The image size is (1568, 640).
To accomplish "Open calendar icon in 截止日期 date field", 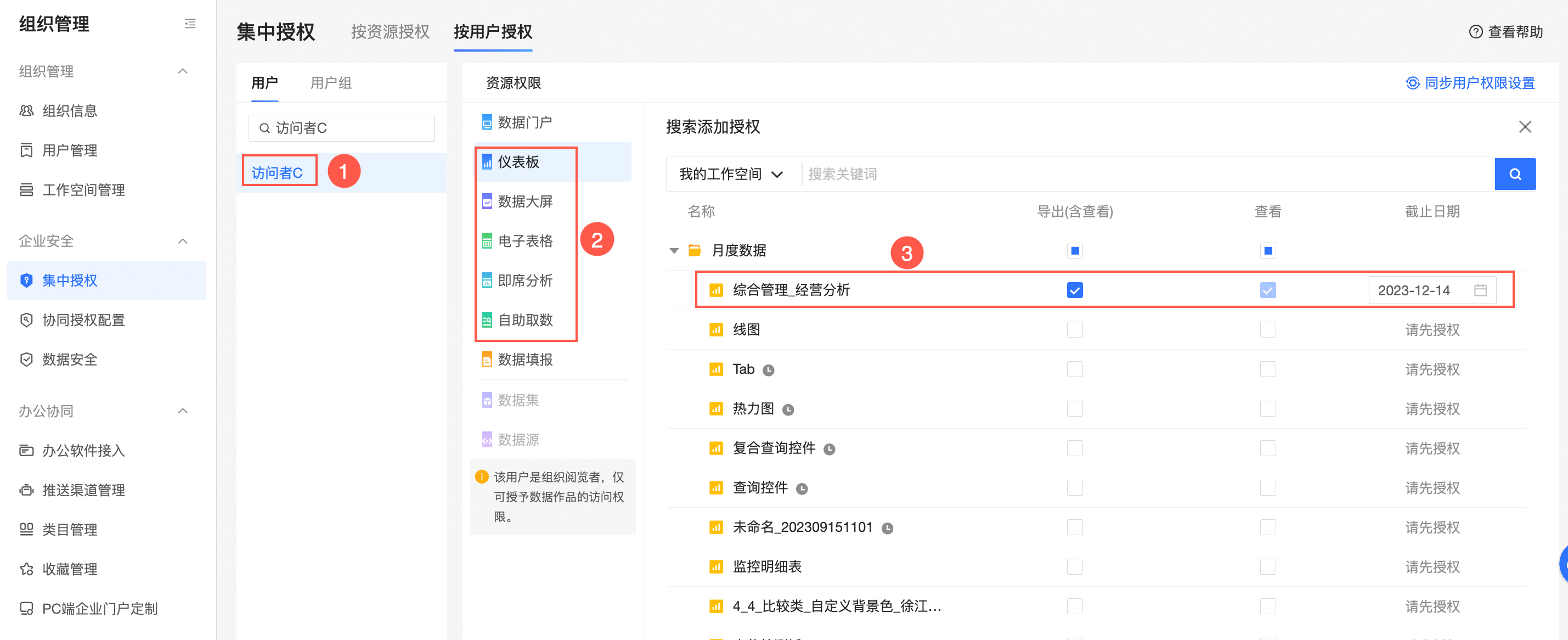I will pyautogui.click(x=1480, y=290).
